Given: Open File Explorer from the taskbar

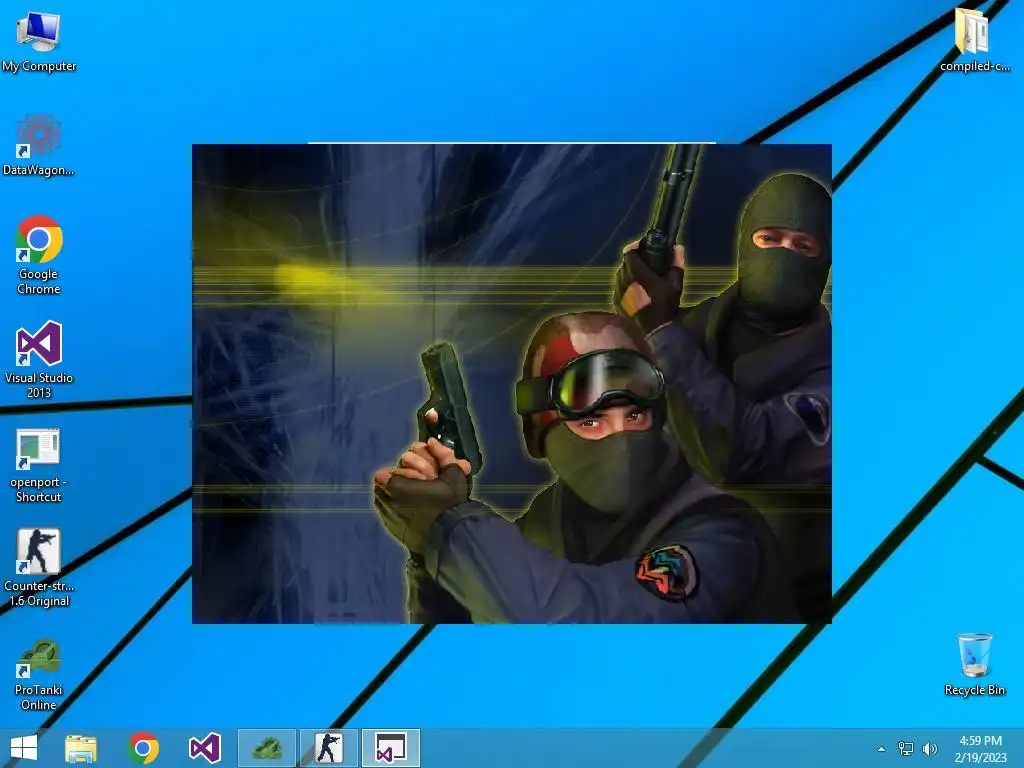Looking at the screenshot, I should tap(81, 748).
